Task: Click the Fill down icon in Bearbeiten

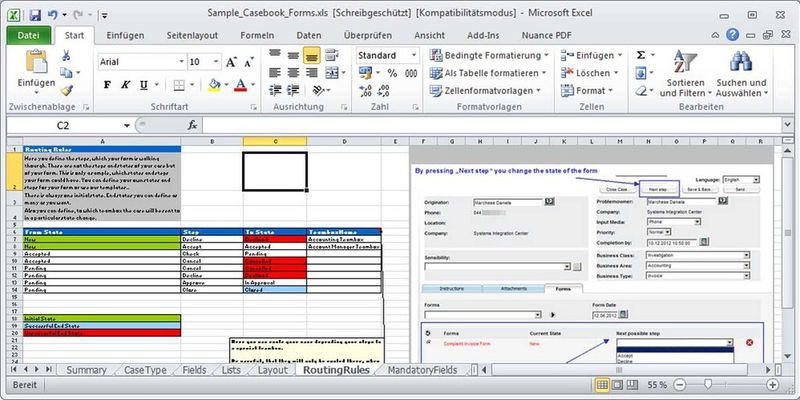Action: (641, 73)
